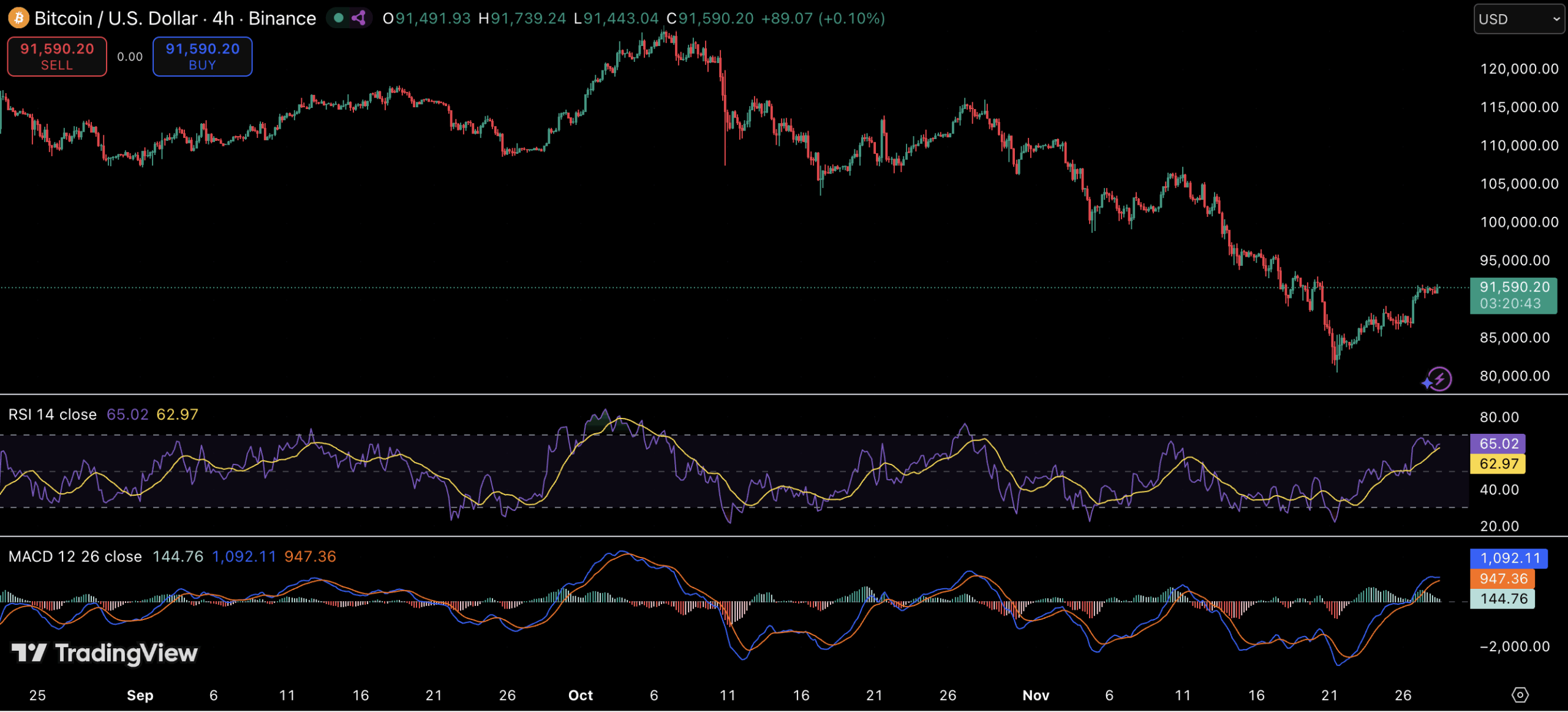Viewport: 1568px width, 712px height.
Task: Select the RSI 14 close indicator legend
Action: point(53,415)
